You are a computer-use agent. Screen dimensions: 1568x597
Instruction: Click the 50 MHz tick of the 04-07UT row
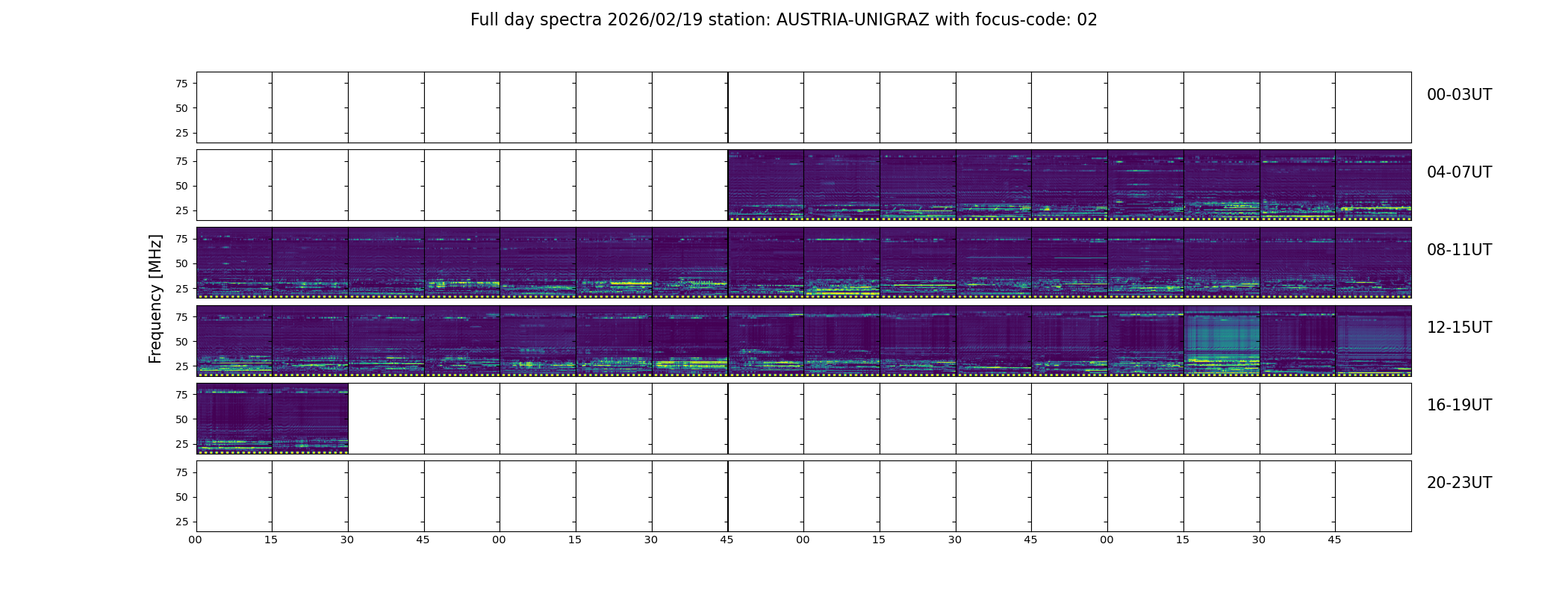[181, 186]
